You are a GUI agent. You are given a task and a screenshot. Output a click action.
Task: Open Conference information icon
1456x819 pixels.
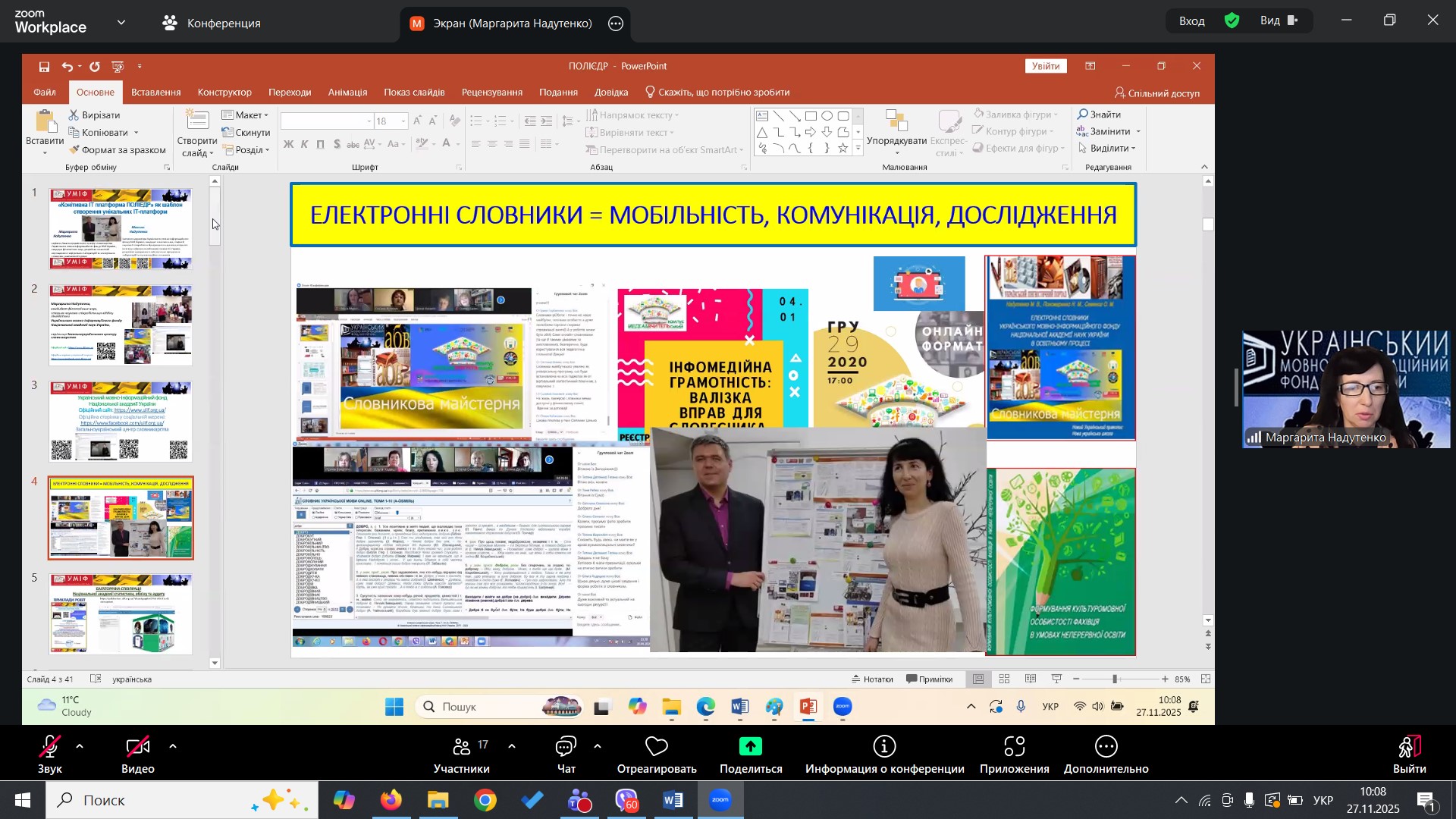[884, 748]
